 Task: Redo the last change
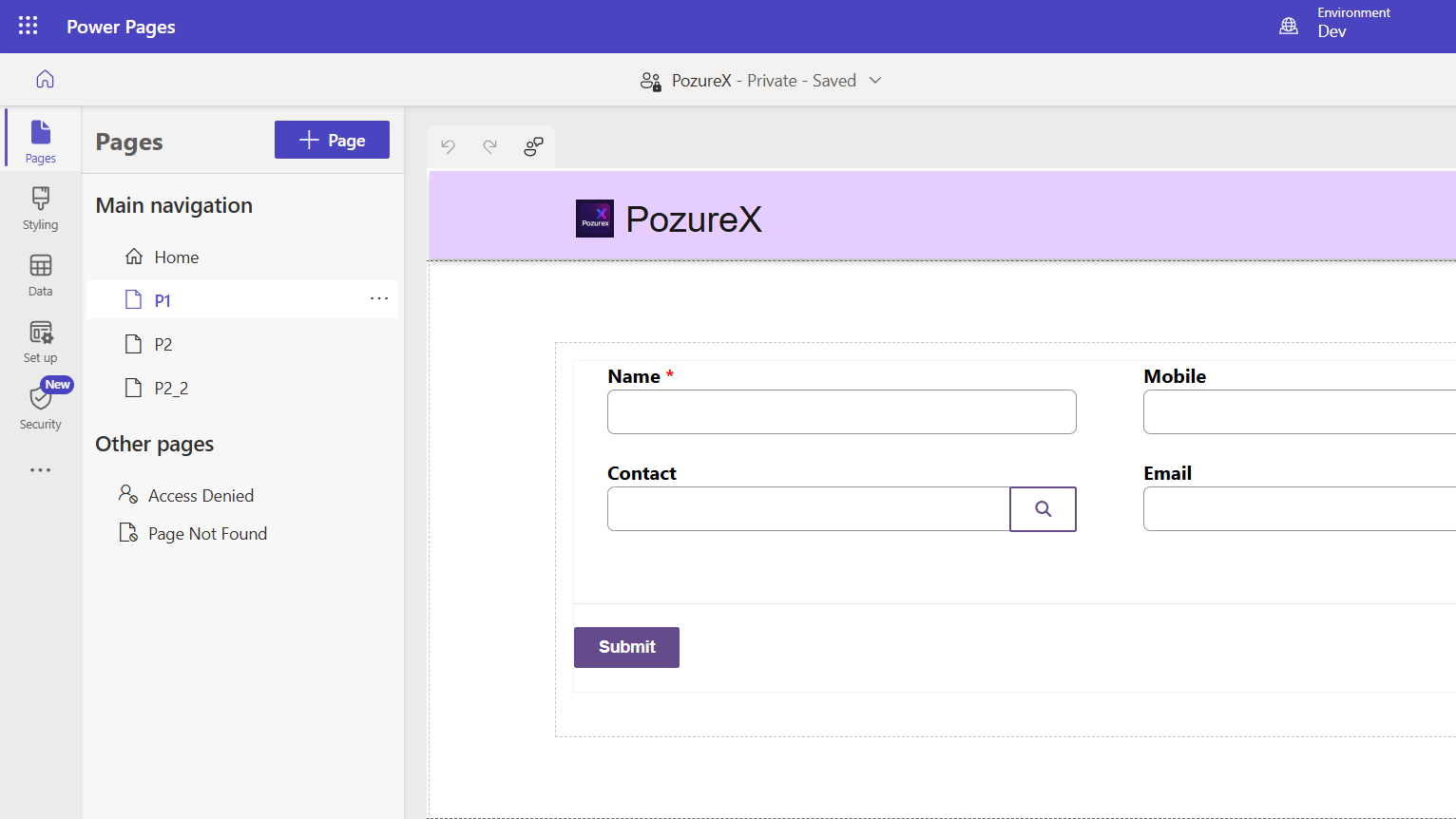pos(490,146)
